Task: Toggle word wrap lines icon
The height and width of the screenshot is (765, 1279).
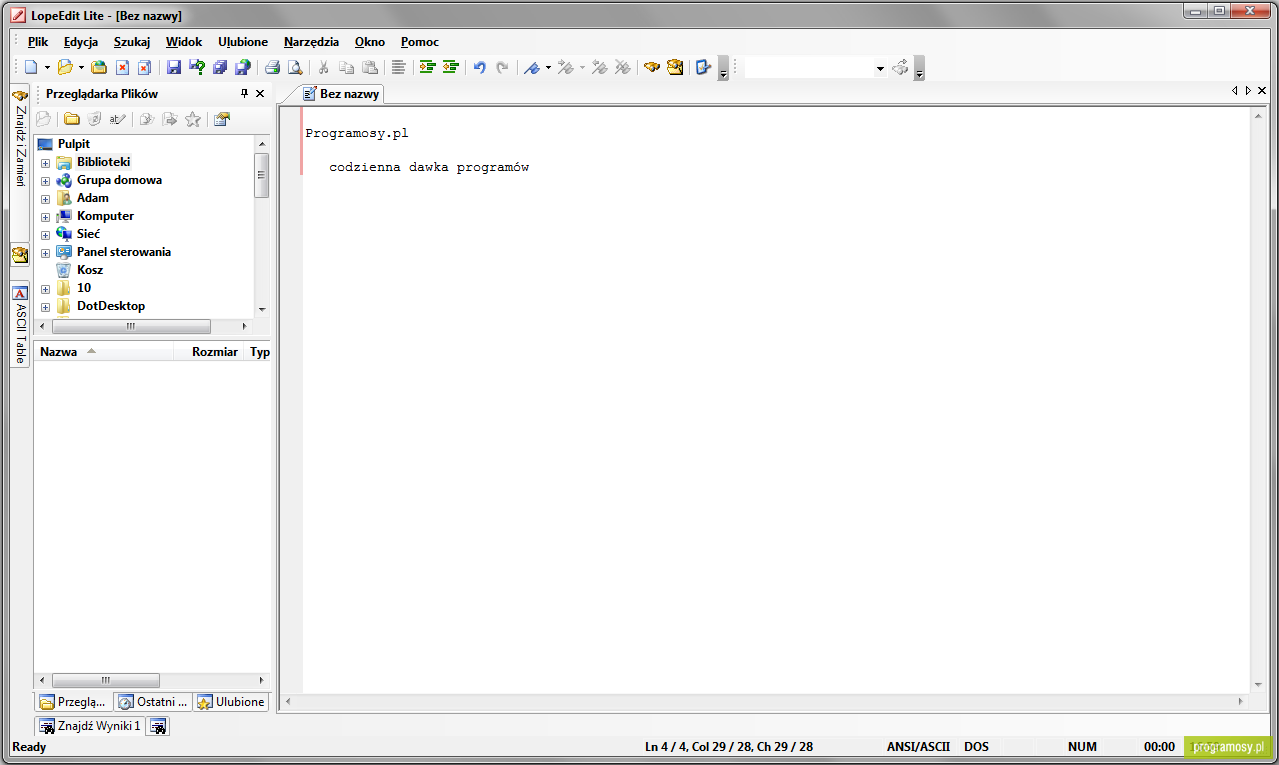Action: (x=398, y=67)
